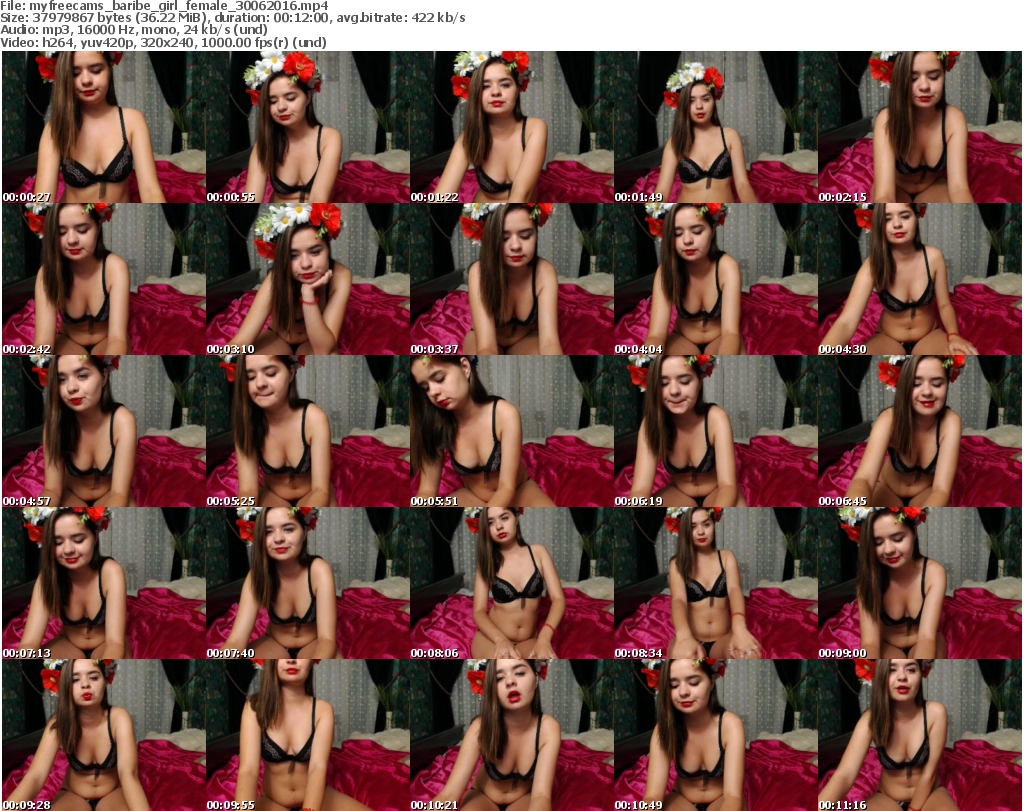This screenshot has width=1024, height=811.
Task: Pick the thumbnail stamped 00:08:34
Action: coord(716,584)
